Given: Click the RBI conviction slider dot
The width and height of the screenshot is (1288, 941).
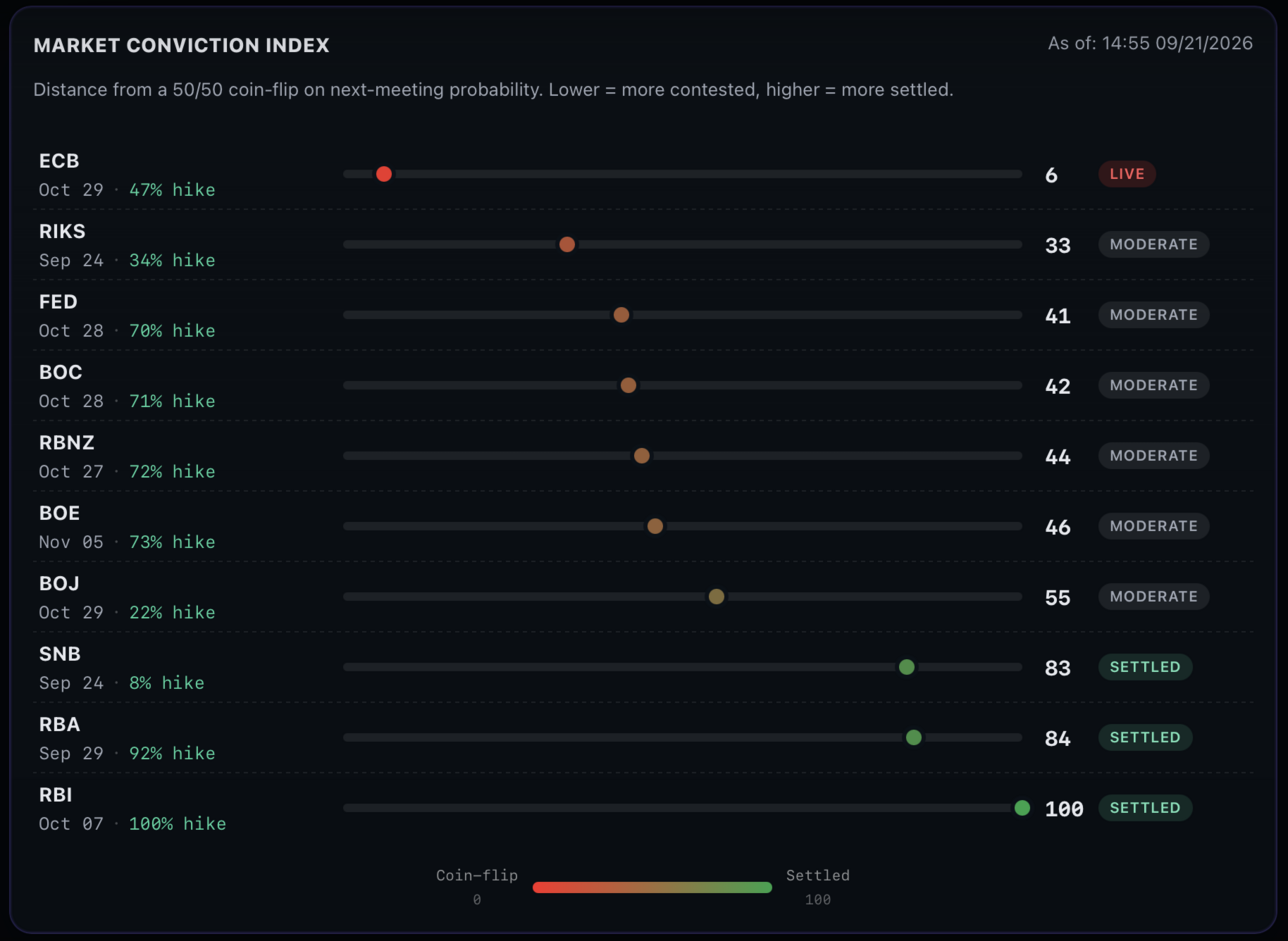Looking at the screenshot, I should 1022,808.
